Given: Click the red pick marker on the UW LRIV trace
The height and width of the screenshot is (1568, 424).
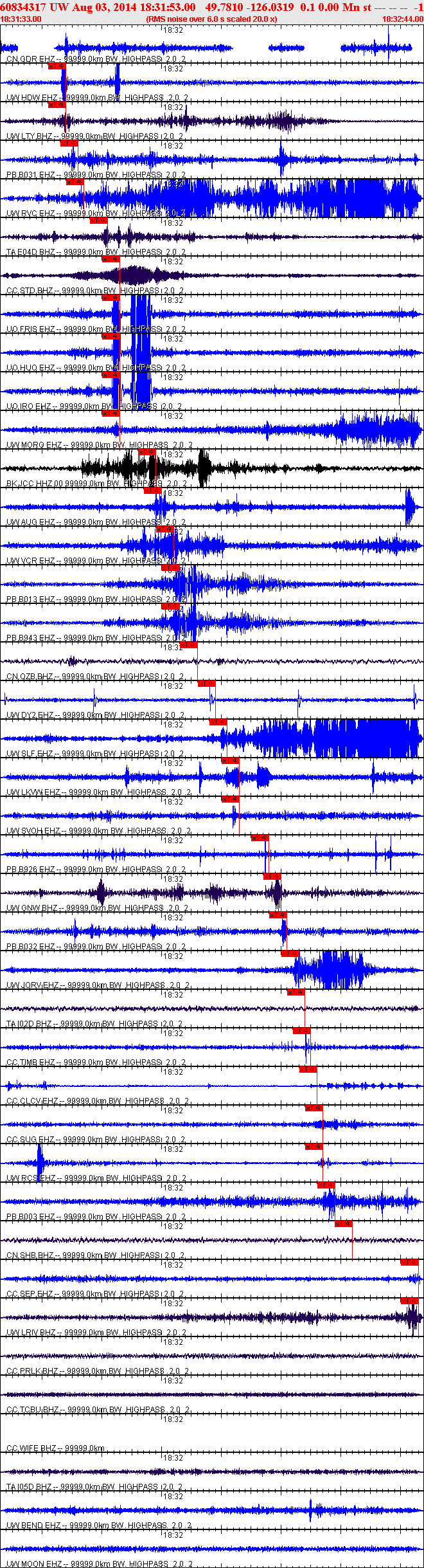Looking at the screenshot, I should click(409, 1301).
